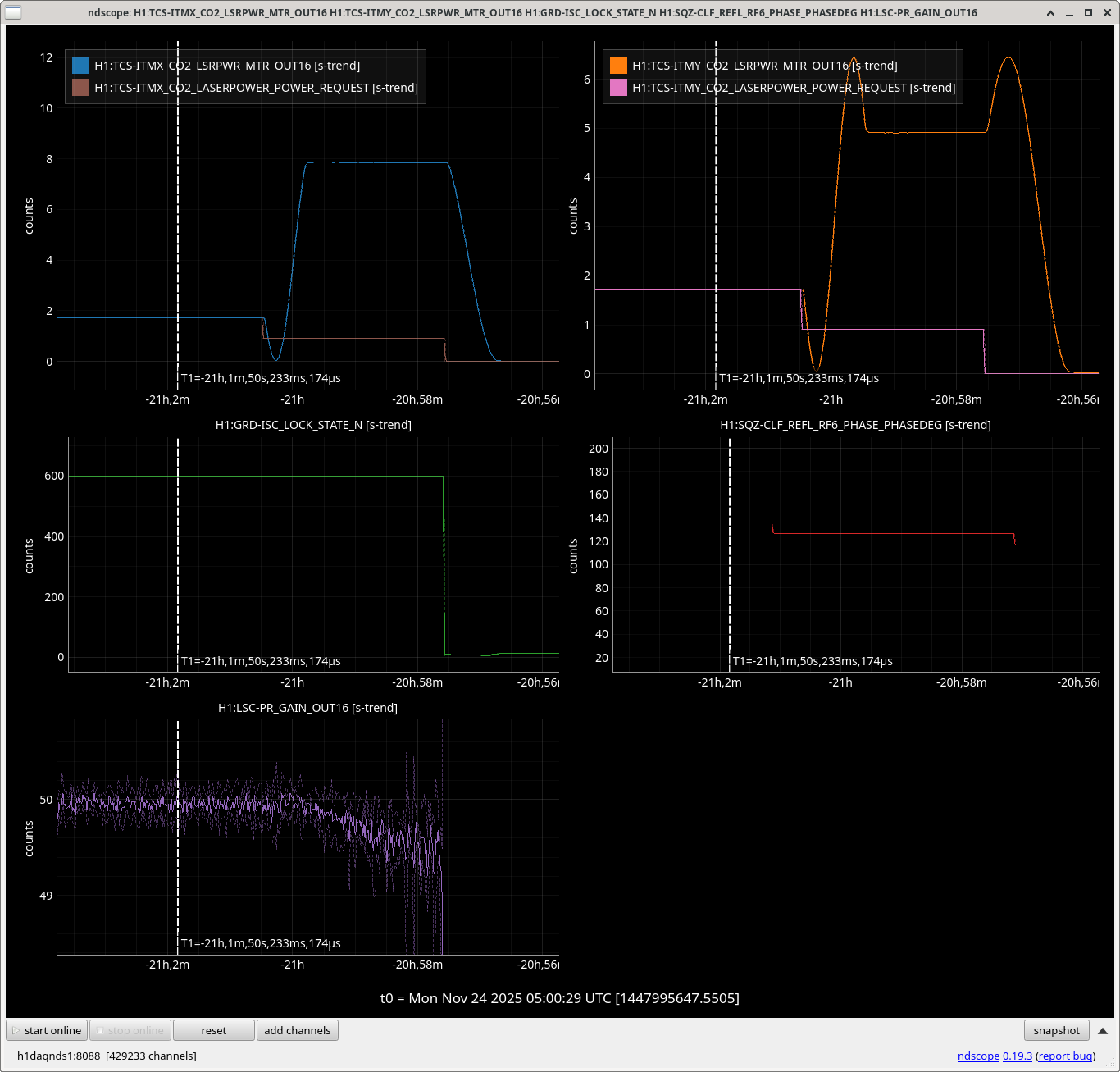1120x1072 pixels.
Task: Click the brown ITMX POWER_REQUEST legend swatch
Action: click(x=80, y=88)
